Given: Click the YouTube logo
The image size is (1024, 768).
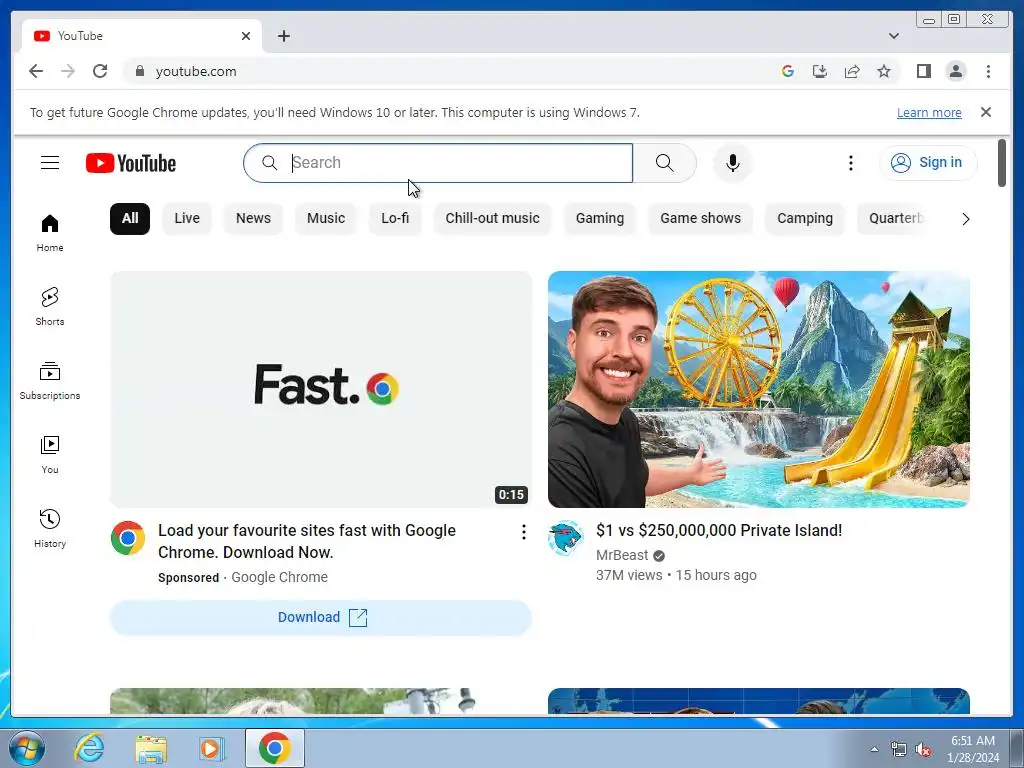Looking at the screenshot, I should click(131, 163).
